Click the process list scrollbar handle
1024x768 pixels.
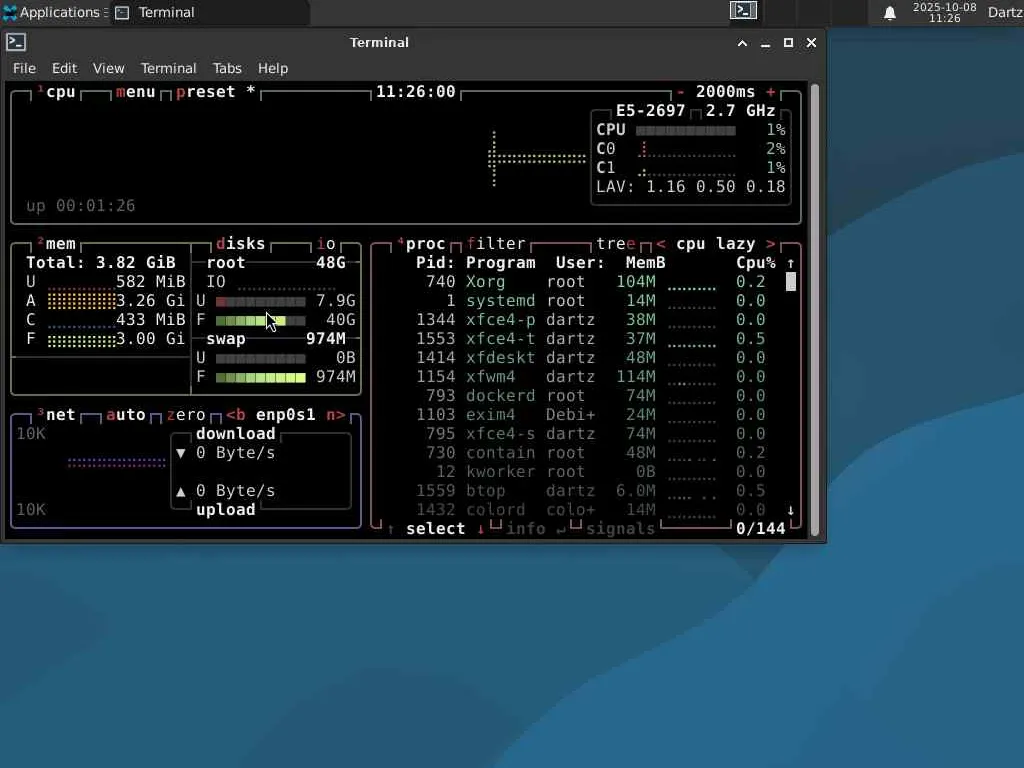791,281
